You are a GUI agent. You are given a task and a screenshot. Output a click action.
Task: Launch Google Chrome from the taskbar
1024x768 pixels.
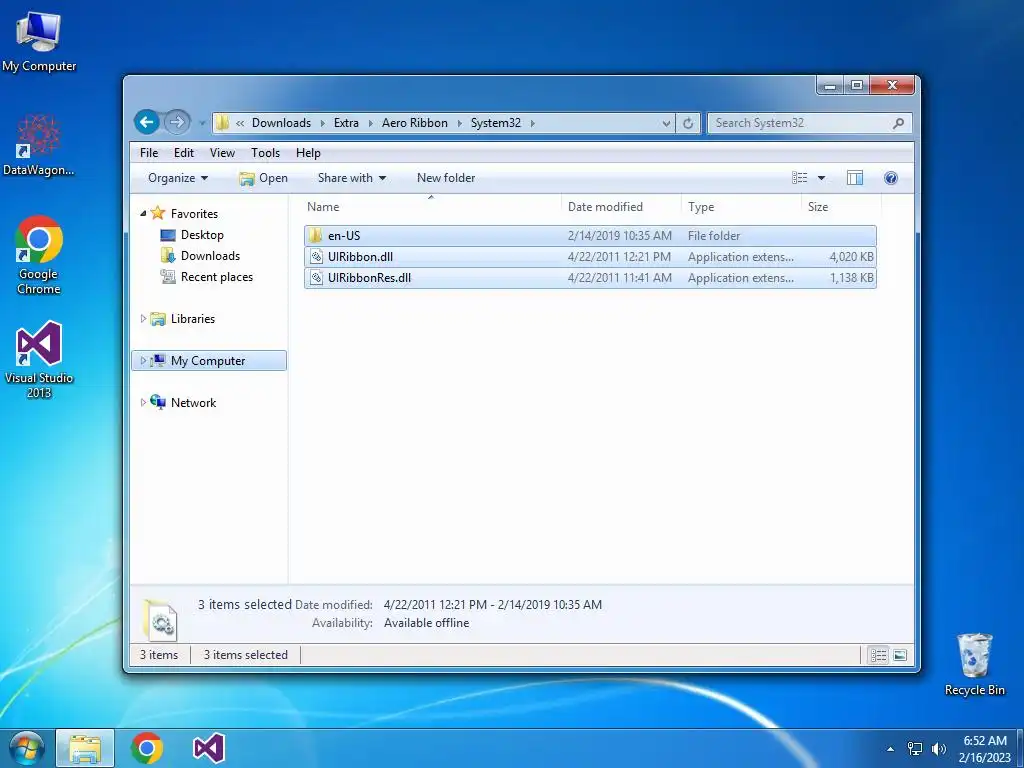pyautogui.click(x=146, y=748)
